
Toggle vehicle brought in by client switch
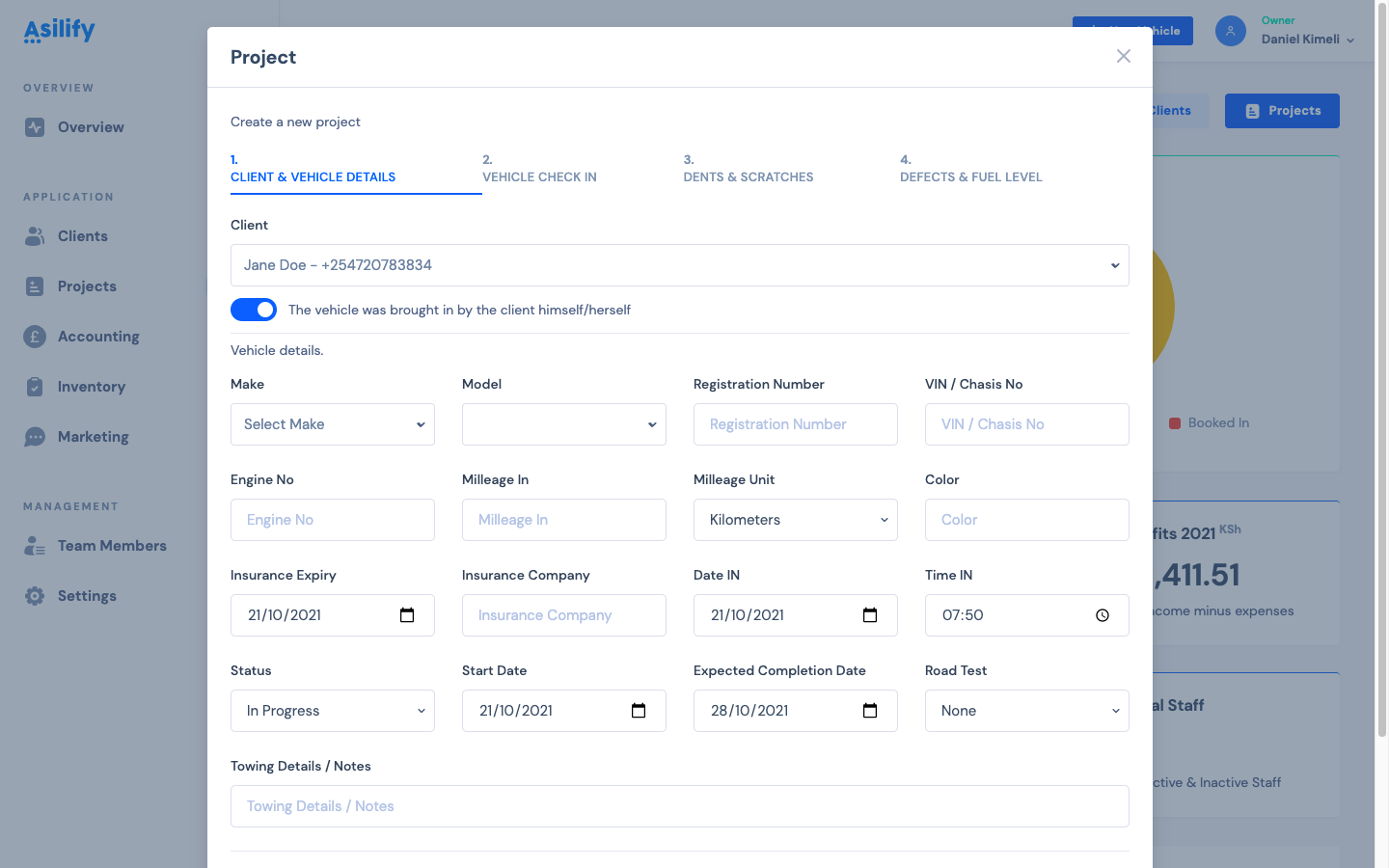point(254,310)
